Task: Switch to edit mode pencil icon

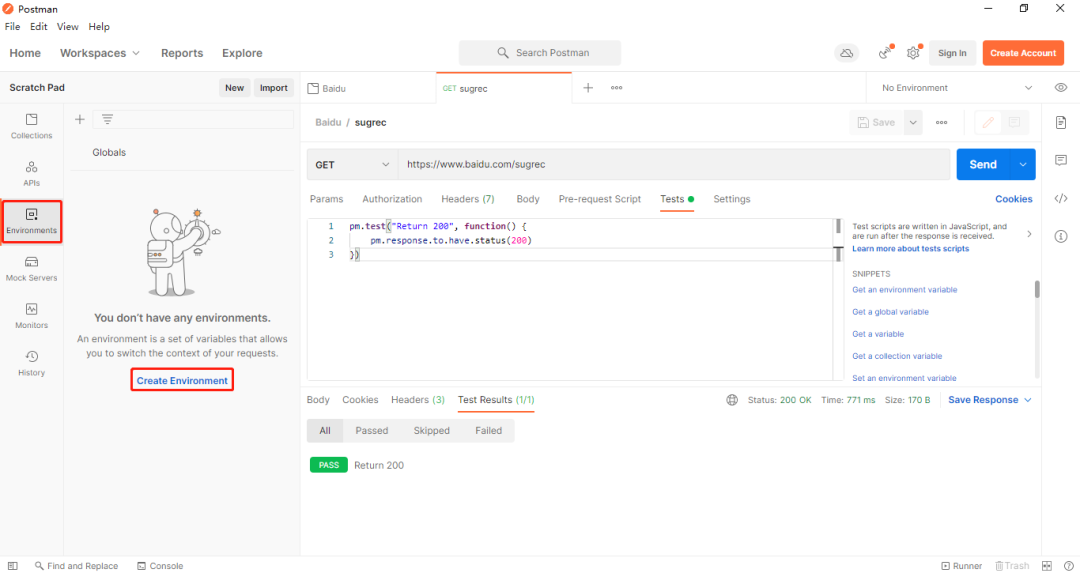Action: 988,123
